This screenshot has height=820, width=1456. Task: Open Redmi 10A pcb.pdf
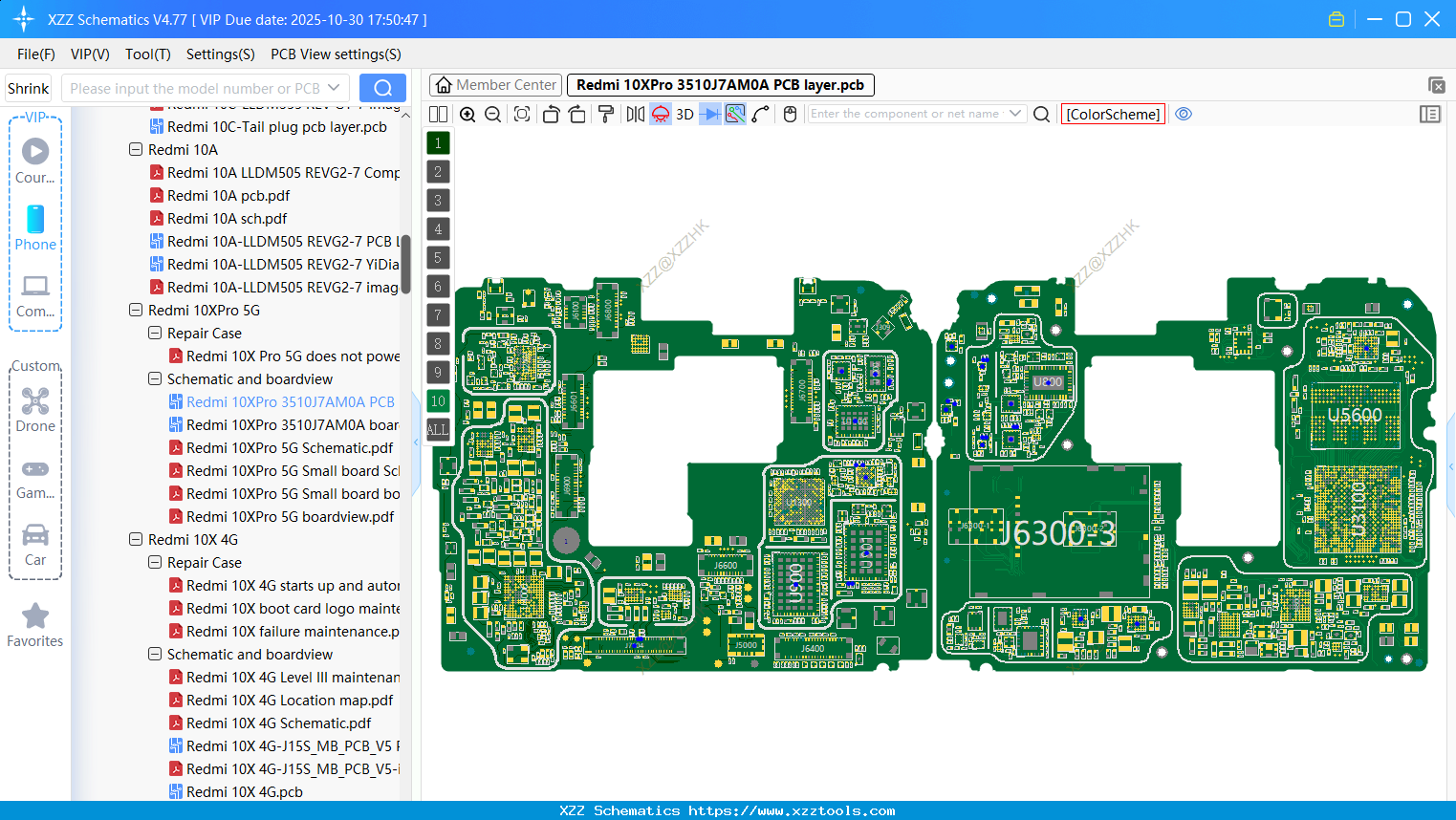pyautogui.click(x=228, y=195)
